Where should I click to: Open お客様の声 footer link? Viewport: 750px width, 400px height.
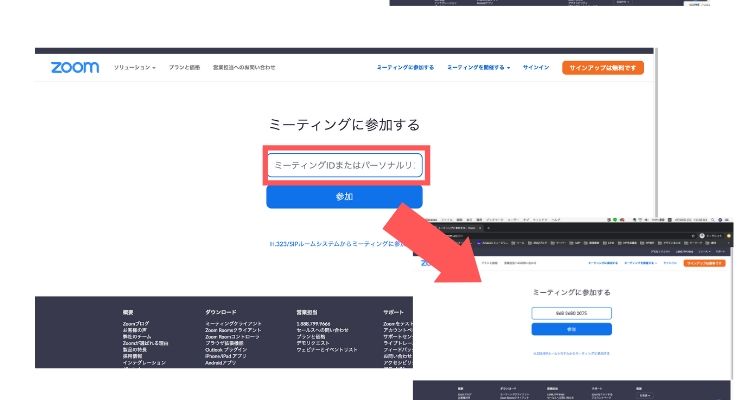(134, 330)
